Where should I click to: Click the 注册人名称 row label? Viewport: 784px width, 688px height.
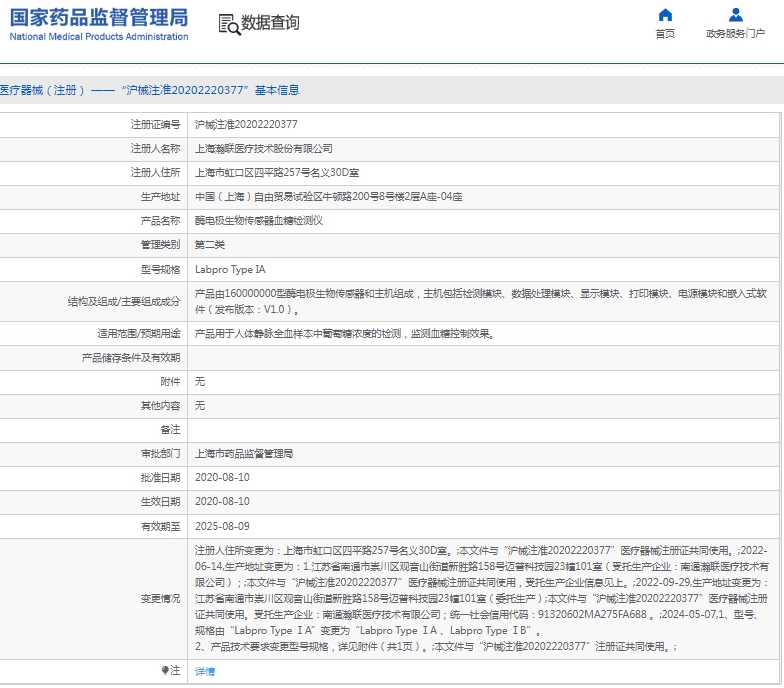(156, 148)
